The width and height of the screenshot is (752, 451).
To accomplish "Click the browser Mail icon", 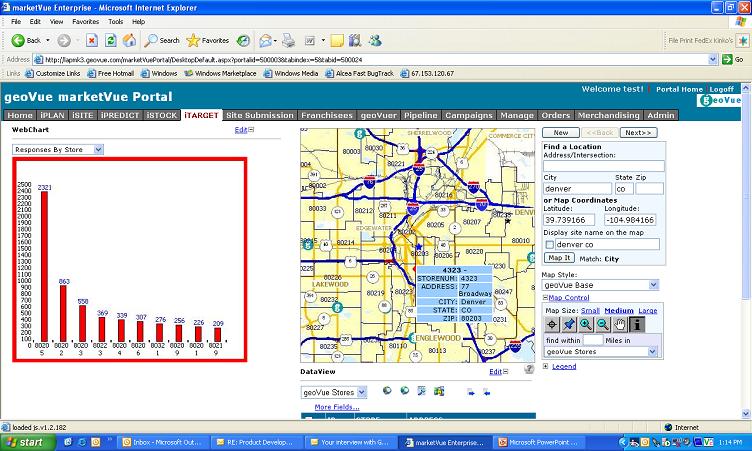I will coord(265,41).
